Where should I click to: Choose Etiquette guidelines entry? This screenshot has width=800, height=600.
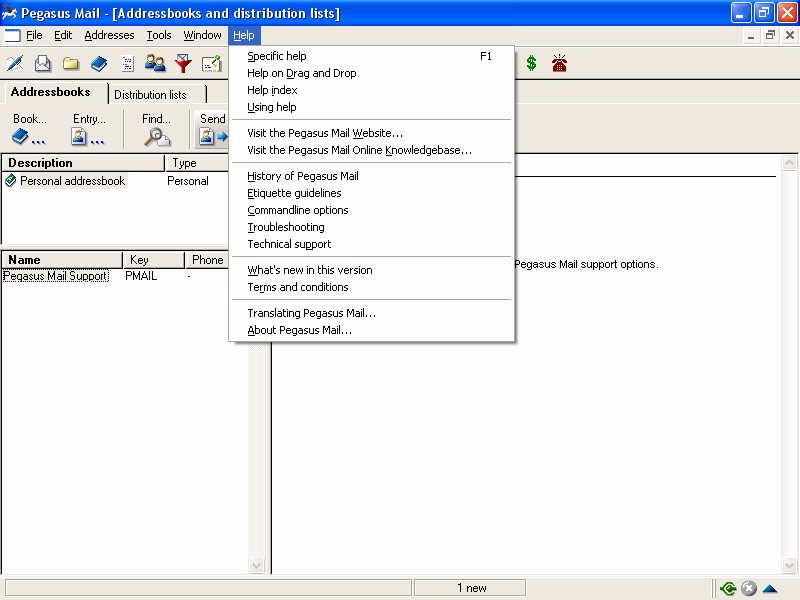click(x=371, y=193)
